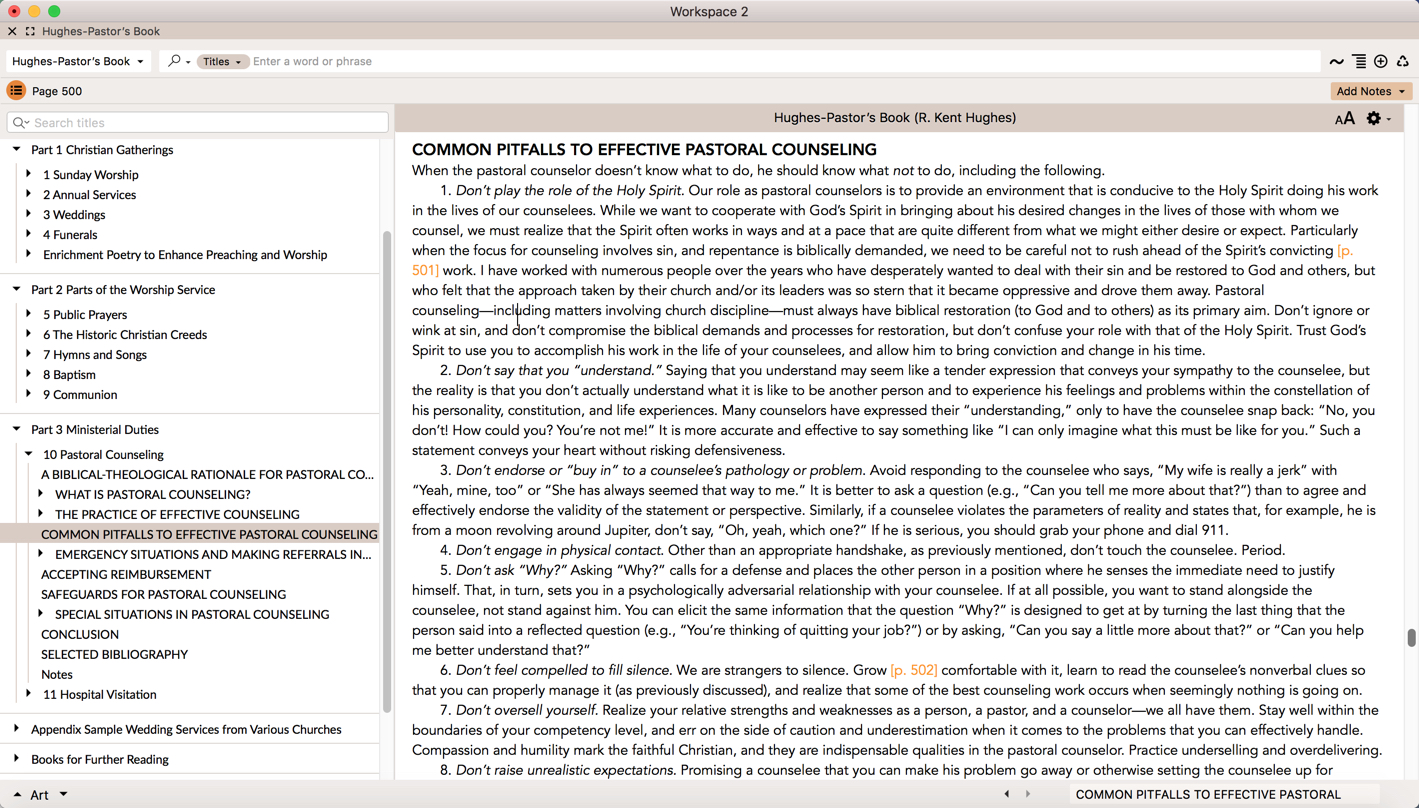Viewport: 1419px width, 808px height.
Task: Toggle the table of contents browser icon
Action: (16, 91)
